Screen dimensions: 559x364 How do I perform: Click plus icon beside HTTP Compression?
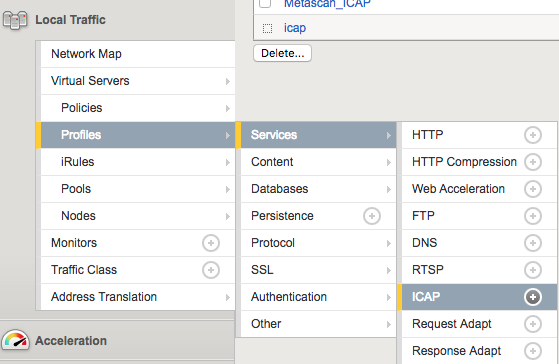(x=533, y=162)
